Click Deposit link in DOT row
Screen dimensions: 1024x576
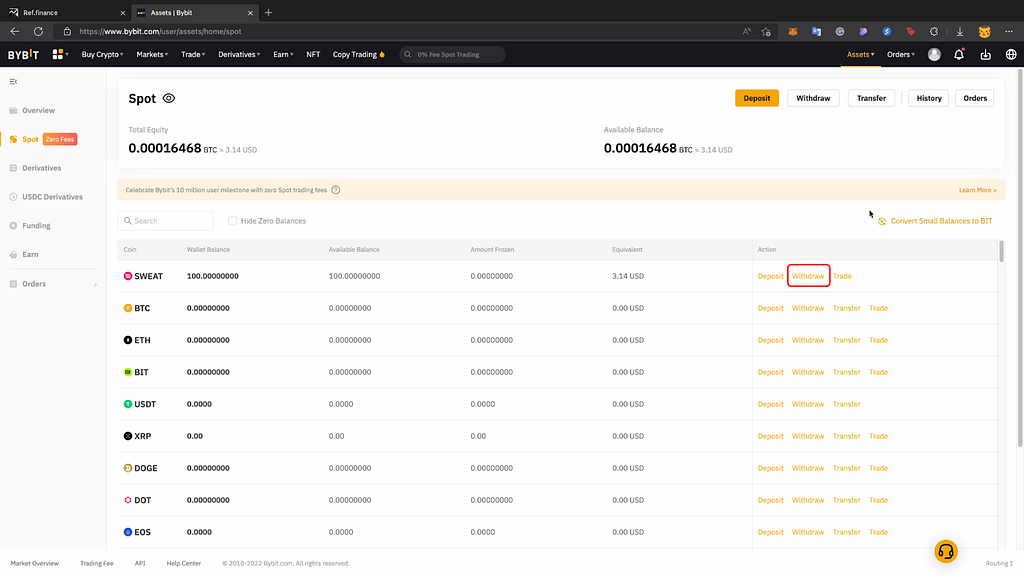771,500
